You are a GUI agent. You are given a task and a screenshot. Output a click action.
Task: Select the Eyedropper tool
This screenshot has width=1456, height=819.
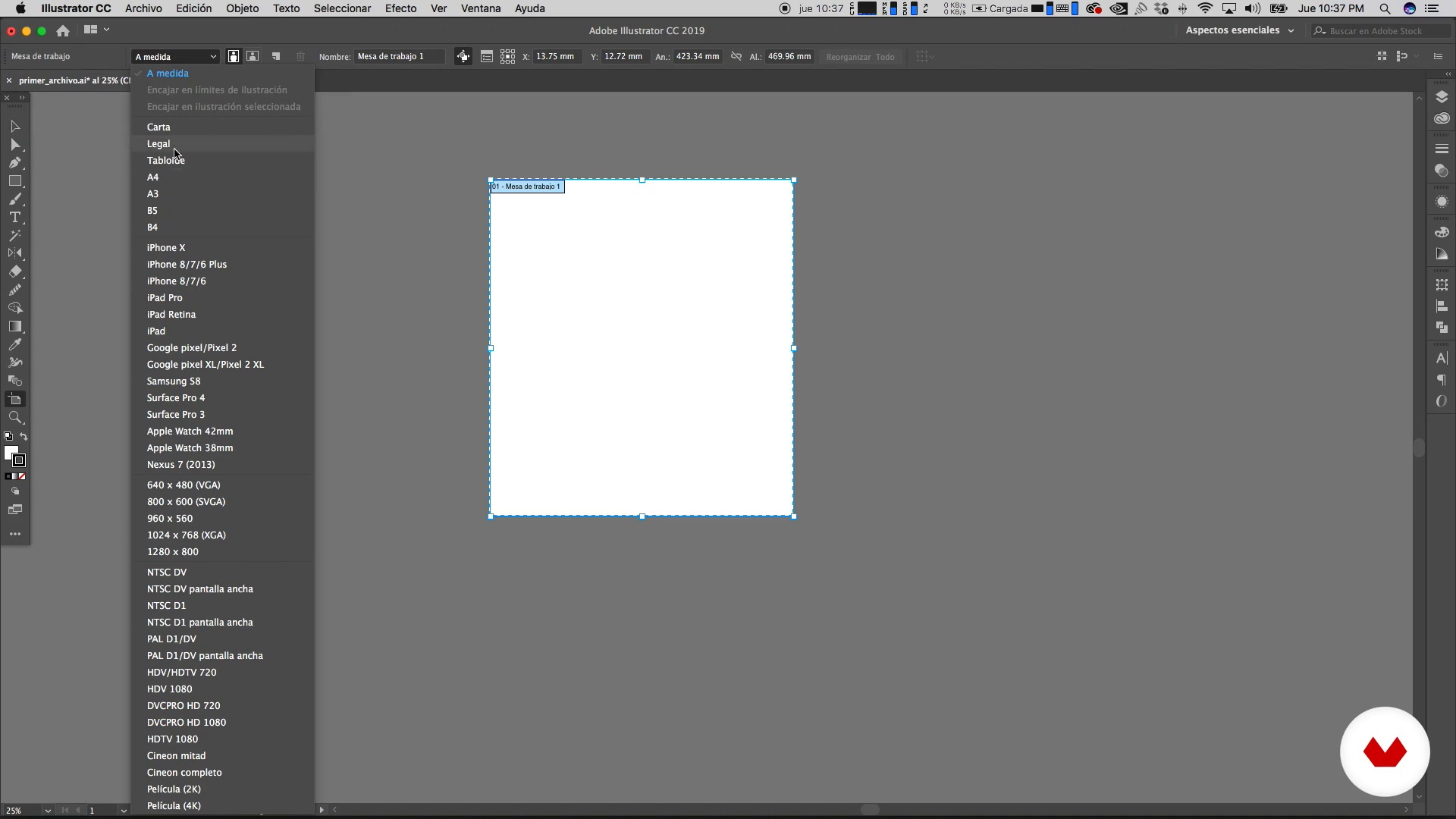pyautogui.click(x=14, y=344)
